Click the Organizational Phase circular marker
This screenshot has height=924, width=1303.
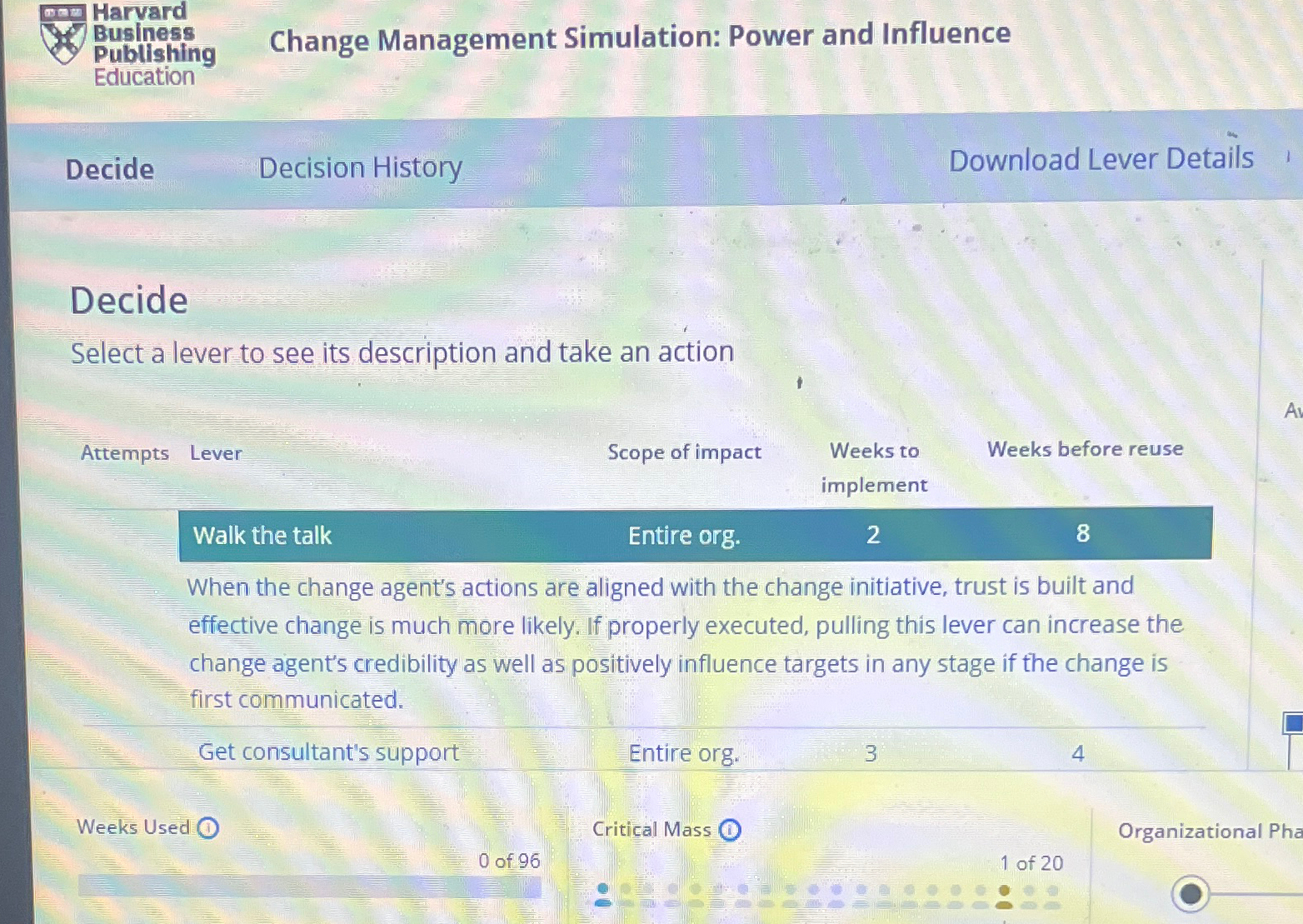click(x=1191, y=894)
